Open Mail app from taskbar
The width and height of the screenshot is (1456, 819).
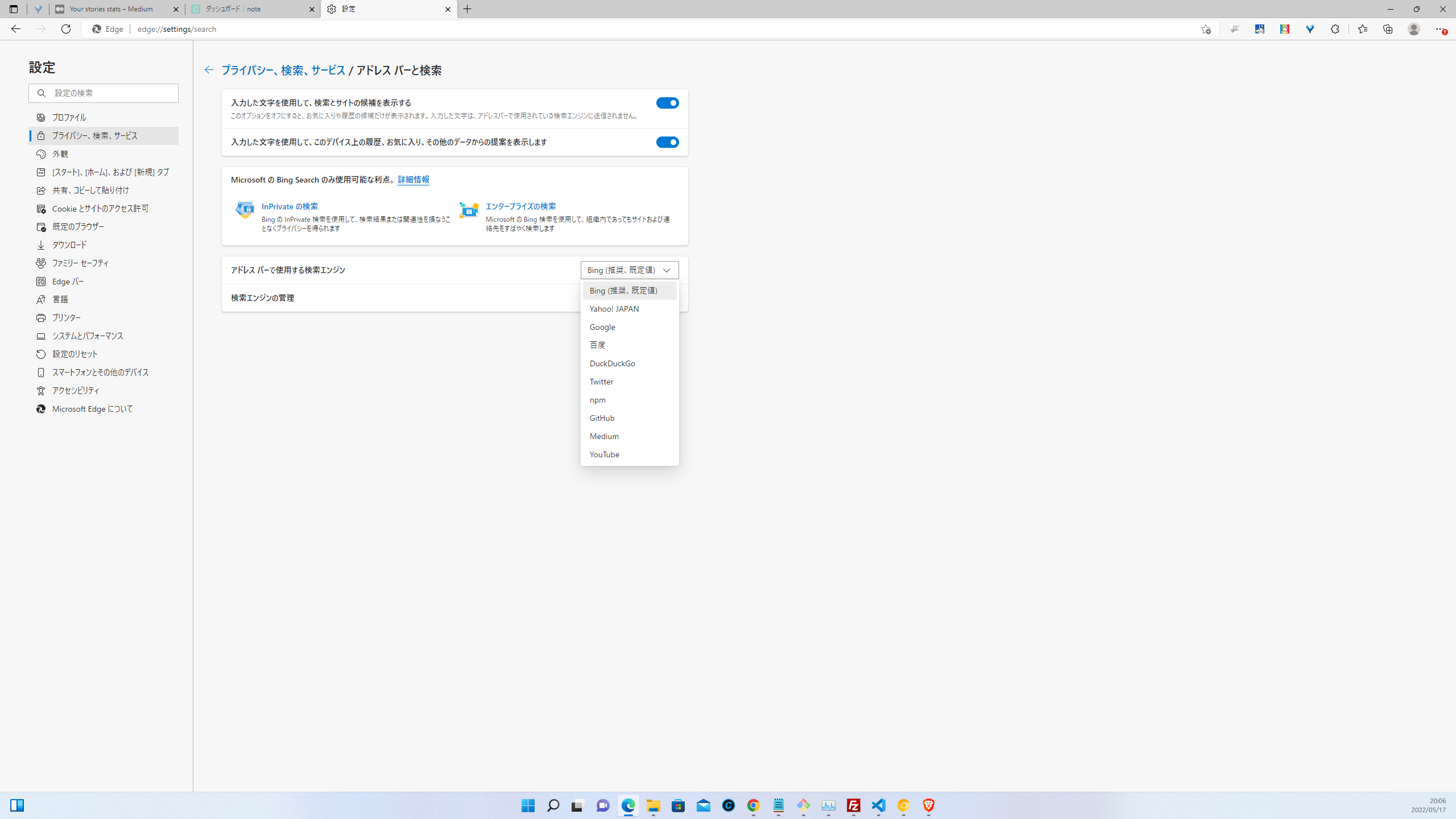(703, 805)
